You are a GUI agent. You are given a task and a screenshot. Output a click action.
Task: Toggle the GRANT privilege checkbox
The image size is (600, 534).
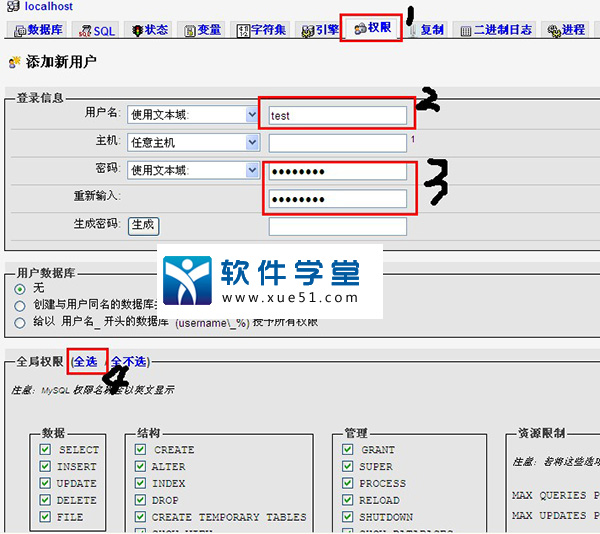click(x=351, y=450)
